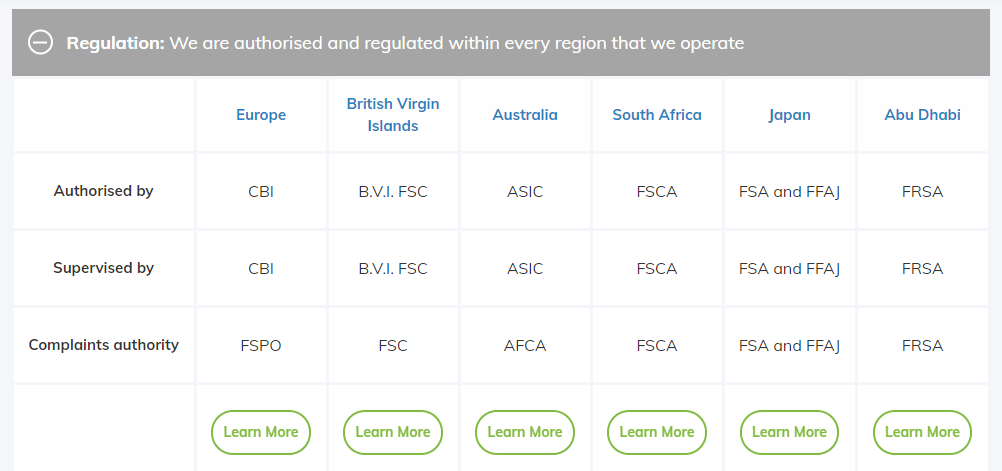Click the Japan column heading link

click(x=789, y=115)
